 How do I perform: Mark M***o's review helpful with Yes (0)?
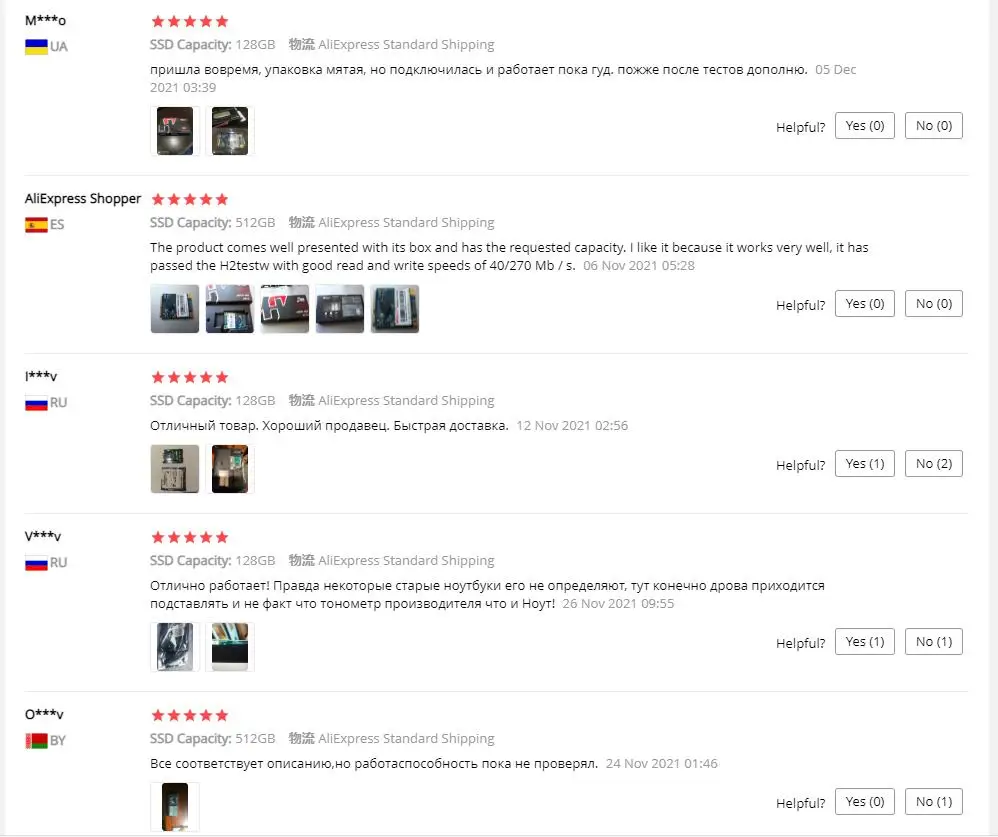pyautogui.click(x=864, y=126)
